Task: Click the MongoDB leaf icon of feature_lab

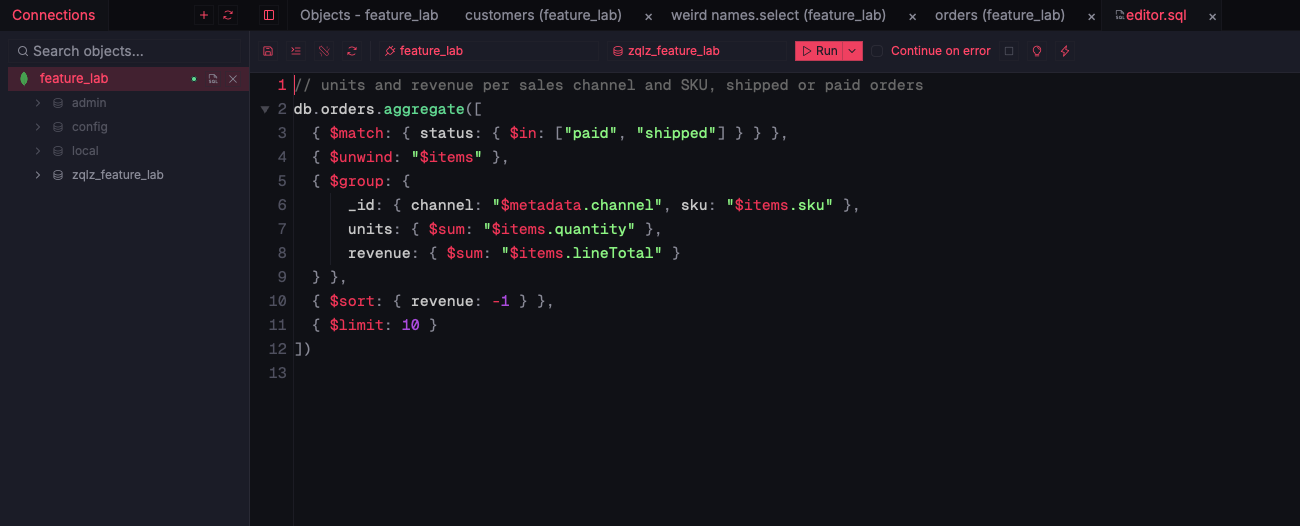Action: coord(24,79)
